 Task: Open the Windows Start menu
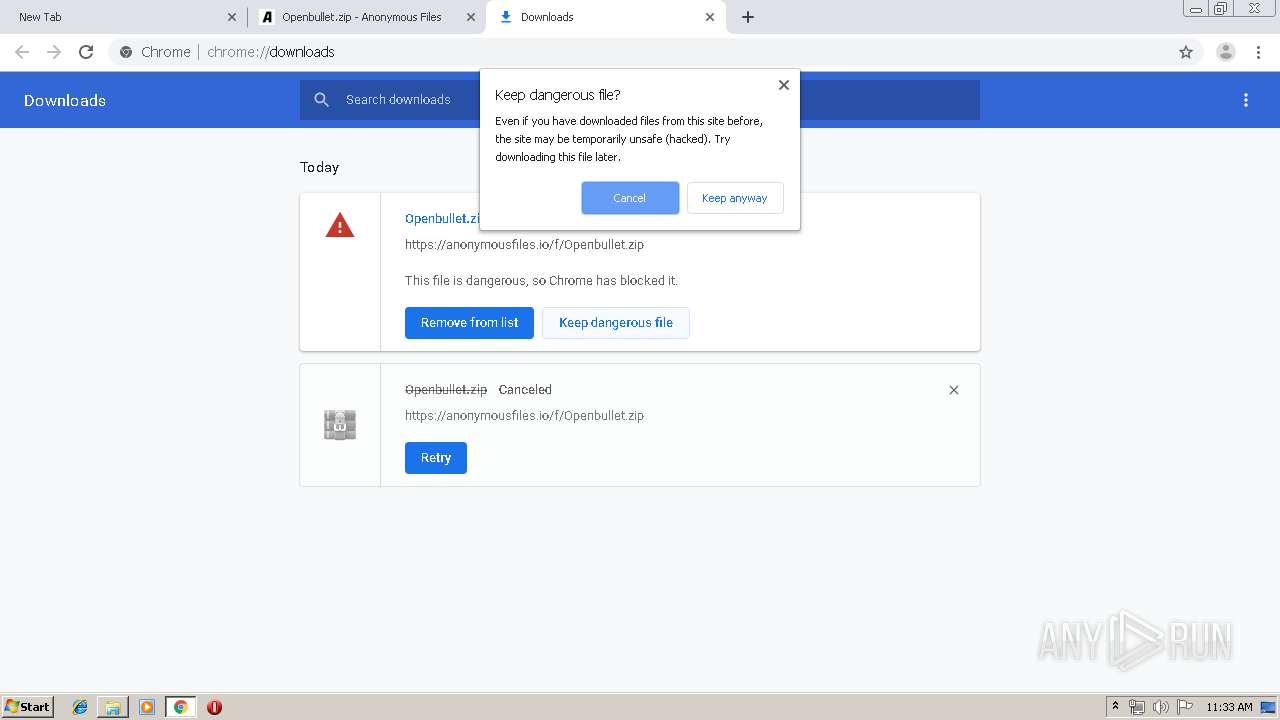click(28, 707)
